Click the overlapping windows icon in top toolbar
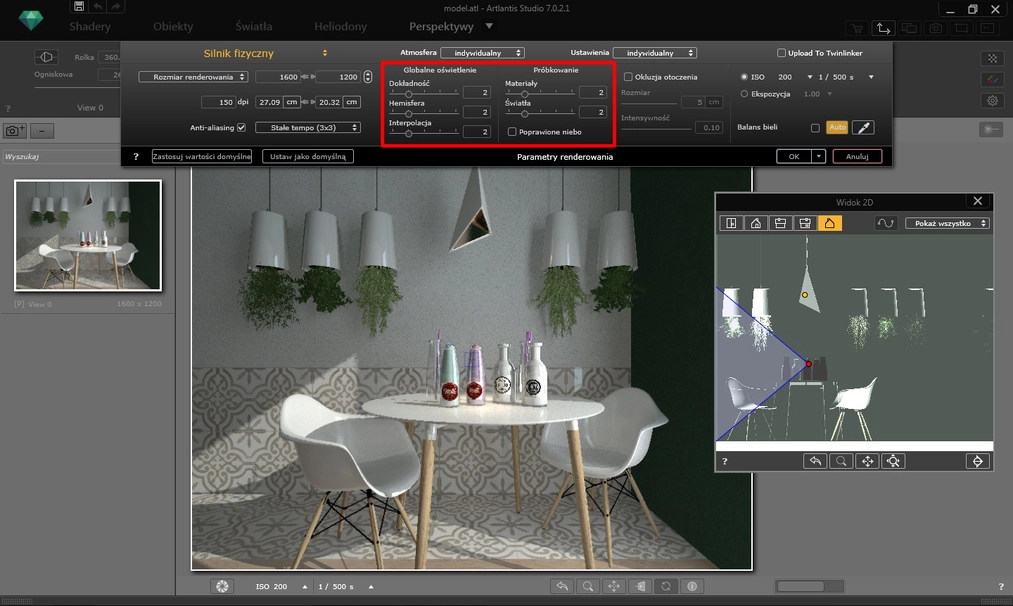The width and height of the screenshot is (1013, 606). pos(910,28)
